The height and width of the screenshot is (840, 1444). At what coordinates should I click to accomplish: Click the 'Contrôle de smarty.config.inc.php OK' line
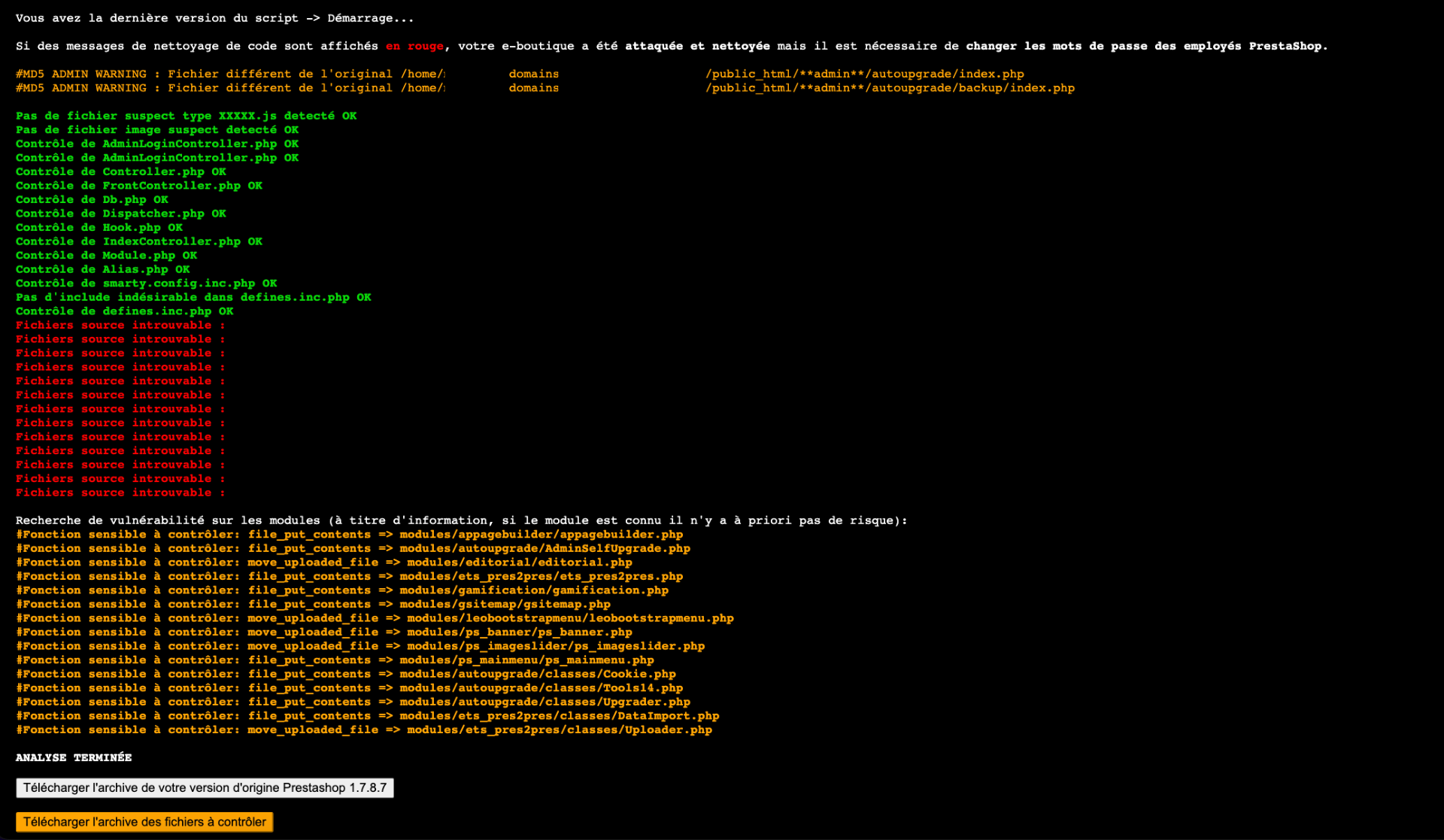click(x=146, y=284)
